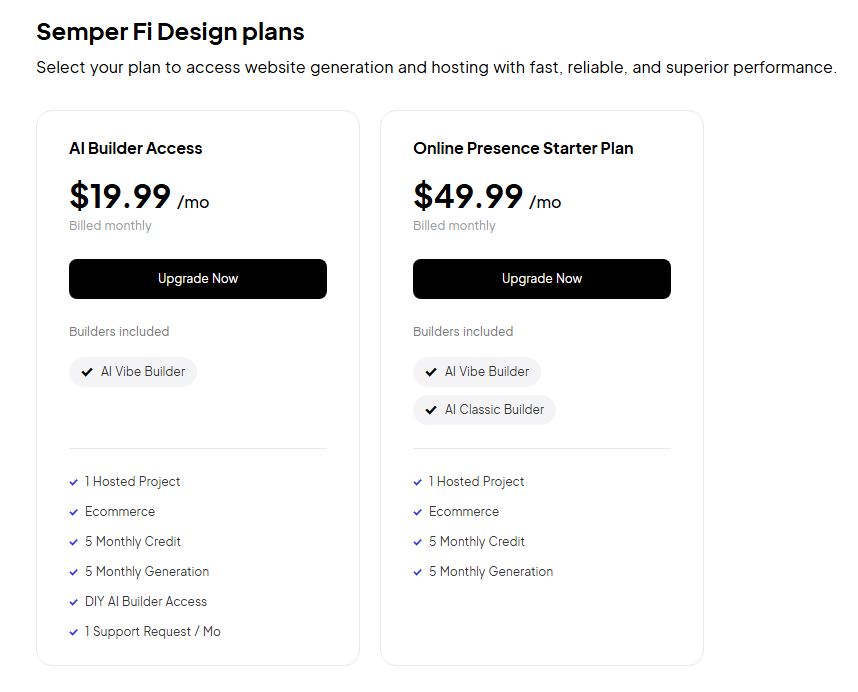Image resolution: width=858 pixels, height=692 pixels.
Task: Click Upgrade Now for Online Presence Starter Plan
Action: tap(541, 279)
